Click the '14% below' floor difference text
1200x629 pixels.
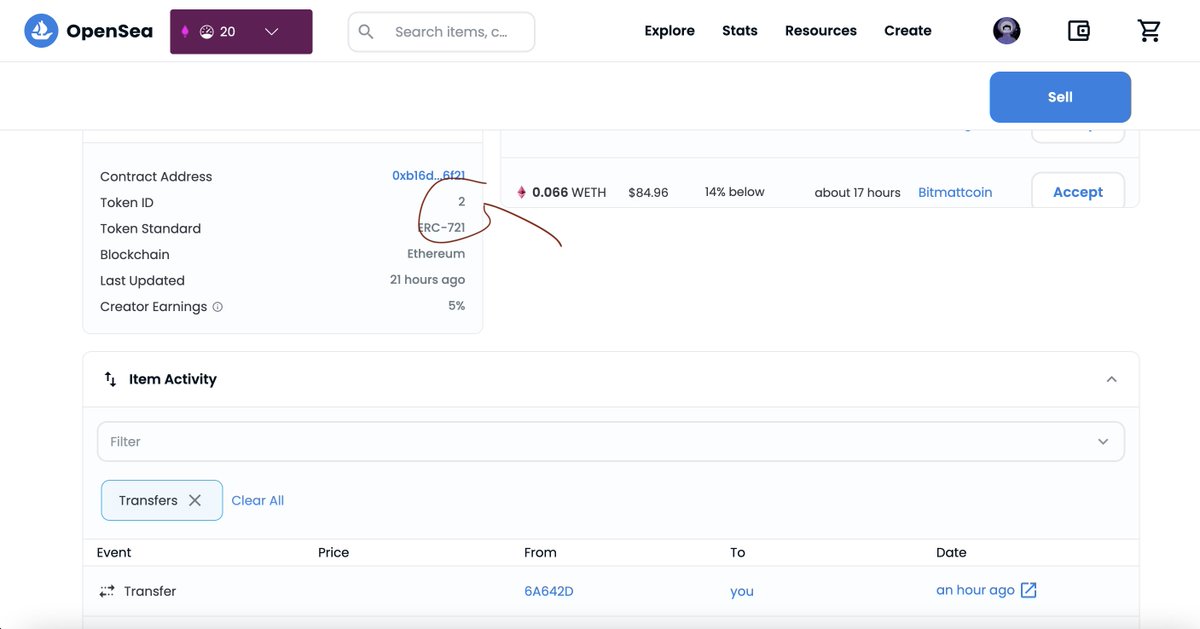734,192
